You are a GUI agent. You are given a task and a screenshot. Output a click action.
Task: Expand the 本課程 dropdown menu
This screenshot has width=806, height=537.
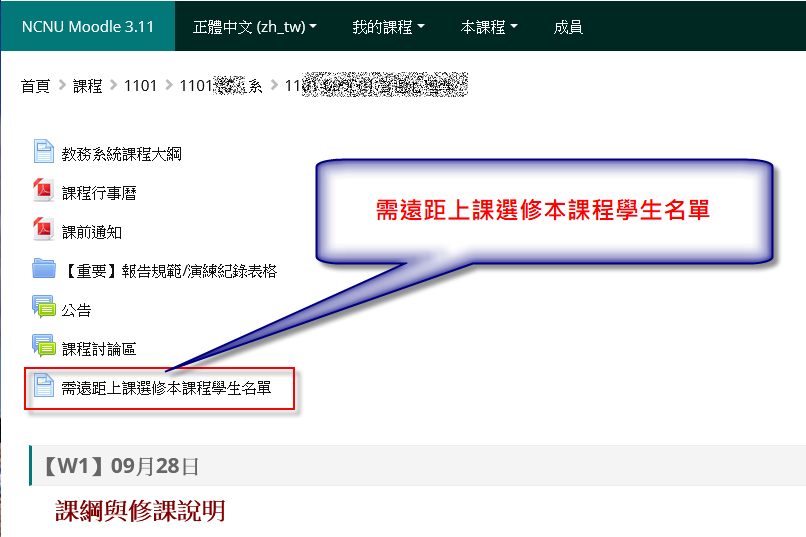(489, 27)
